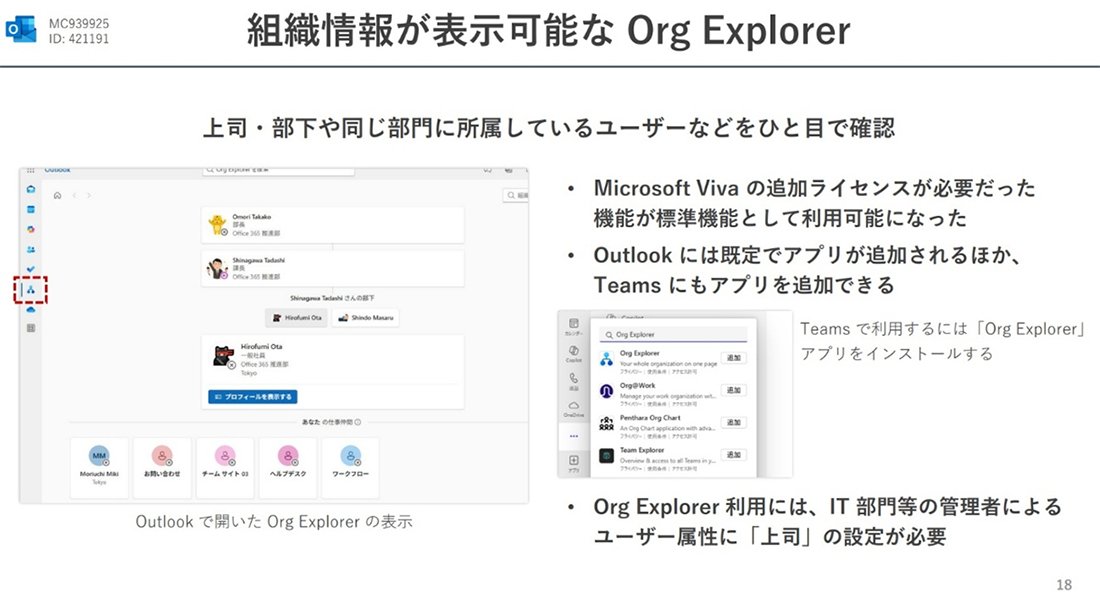Click Hirofumi Ota's bear avatar
Screen dimensions: 1100x610
(223, 356)
